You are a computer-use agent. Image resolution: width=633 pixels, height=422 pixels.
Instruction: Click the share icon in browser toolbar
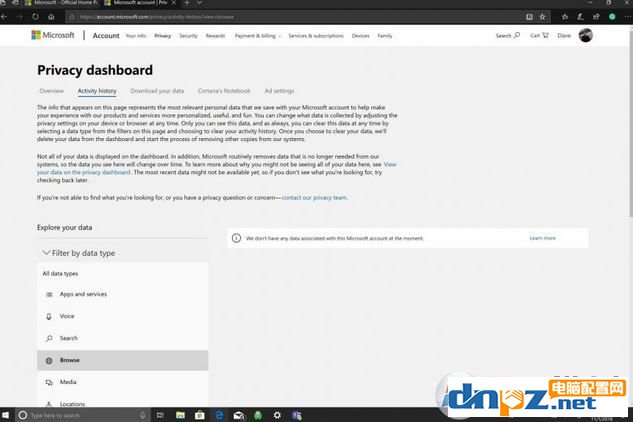(x=596, y=17)
